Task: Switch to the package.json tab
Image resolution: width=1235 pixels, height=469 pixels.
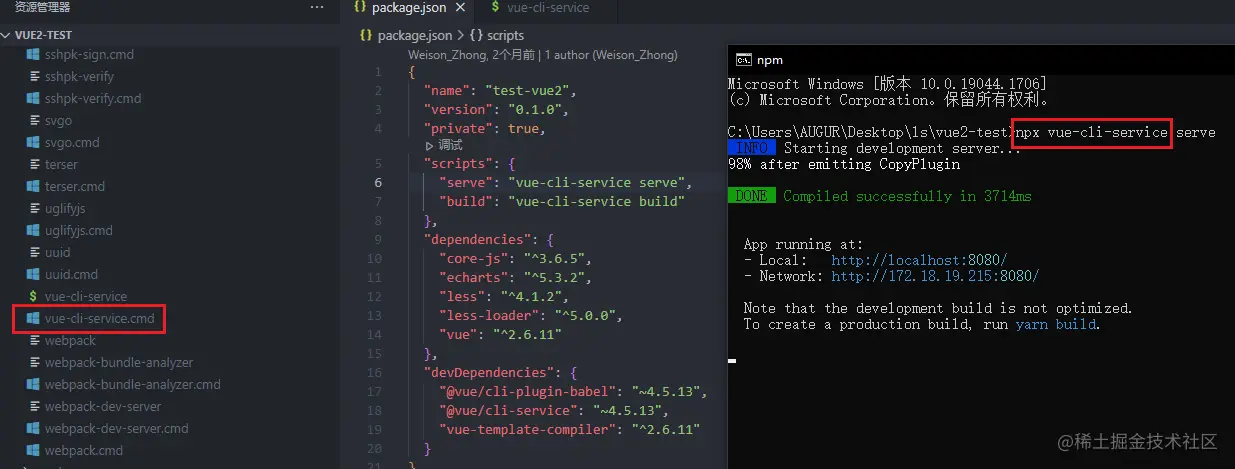Action: 408,8
